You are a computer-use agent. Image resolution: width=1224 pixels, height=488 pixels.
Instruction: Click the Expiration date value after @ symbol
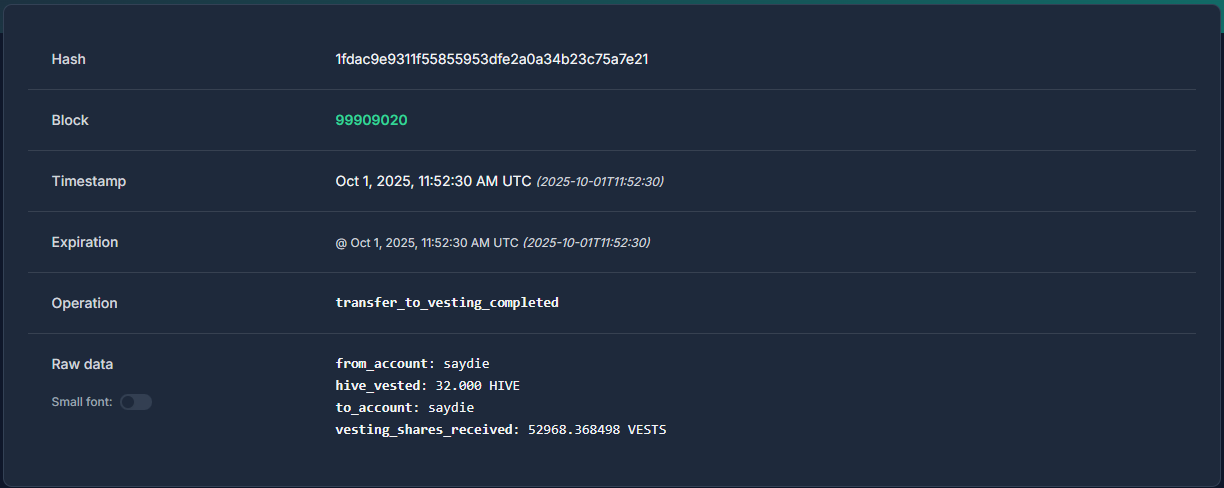427,243
